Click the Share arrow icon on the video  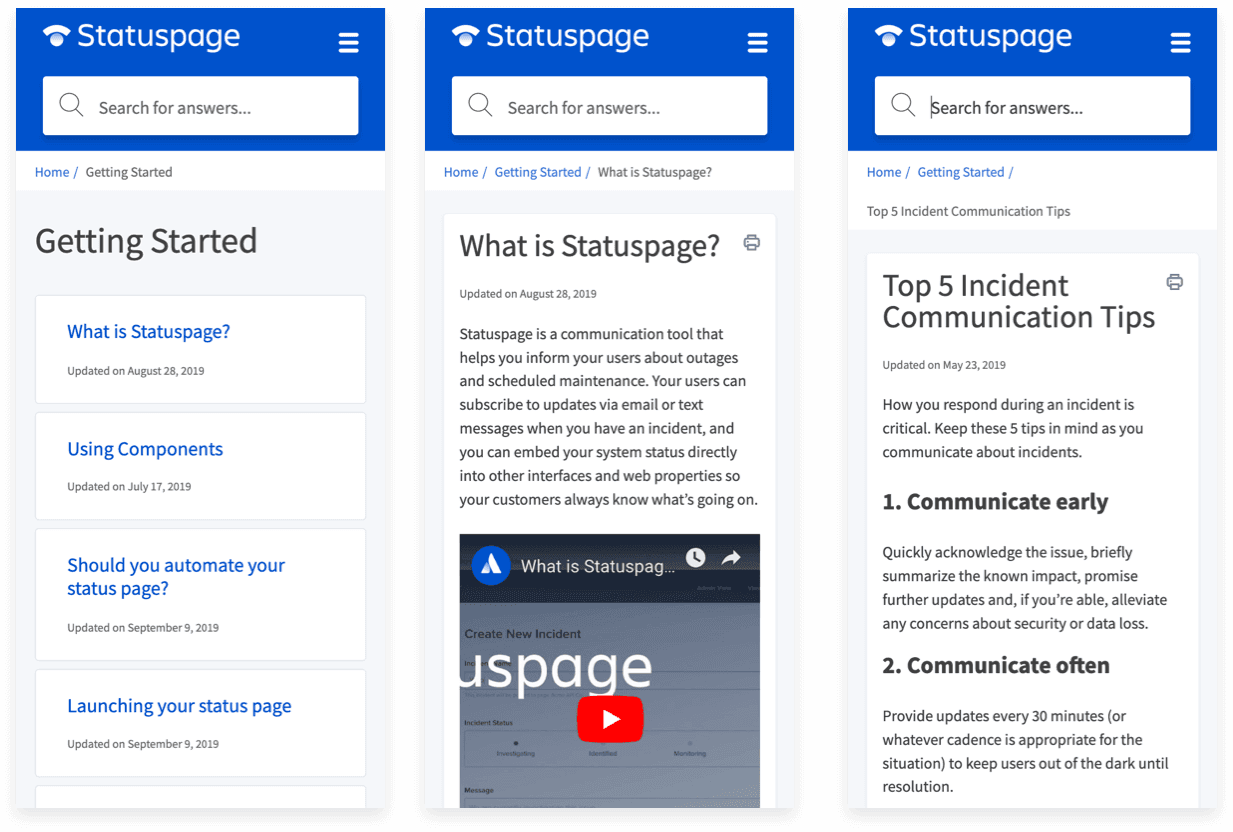pyautogui.click(x=733, y=557)
